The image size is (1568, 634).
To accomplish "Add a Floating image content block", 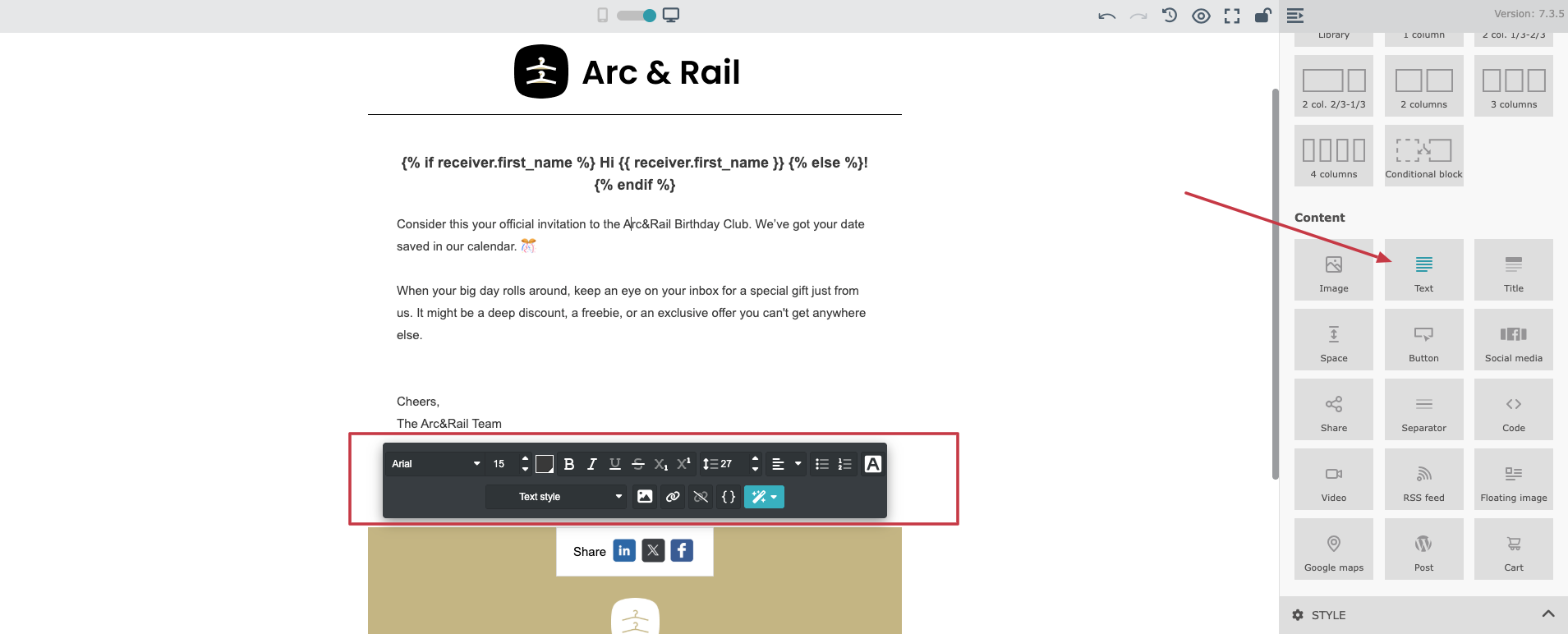I will click(x=1514, y=479).
